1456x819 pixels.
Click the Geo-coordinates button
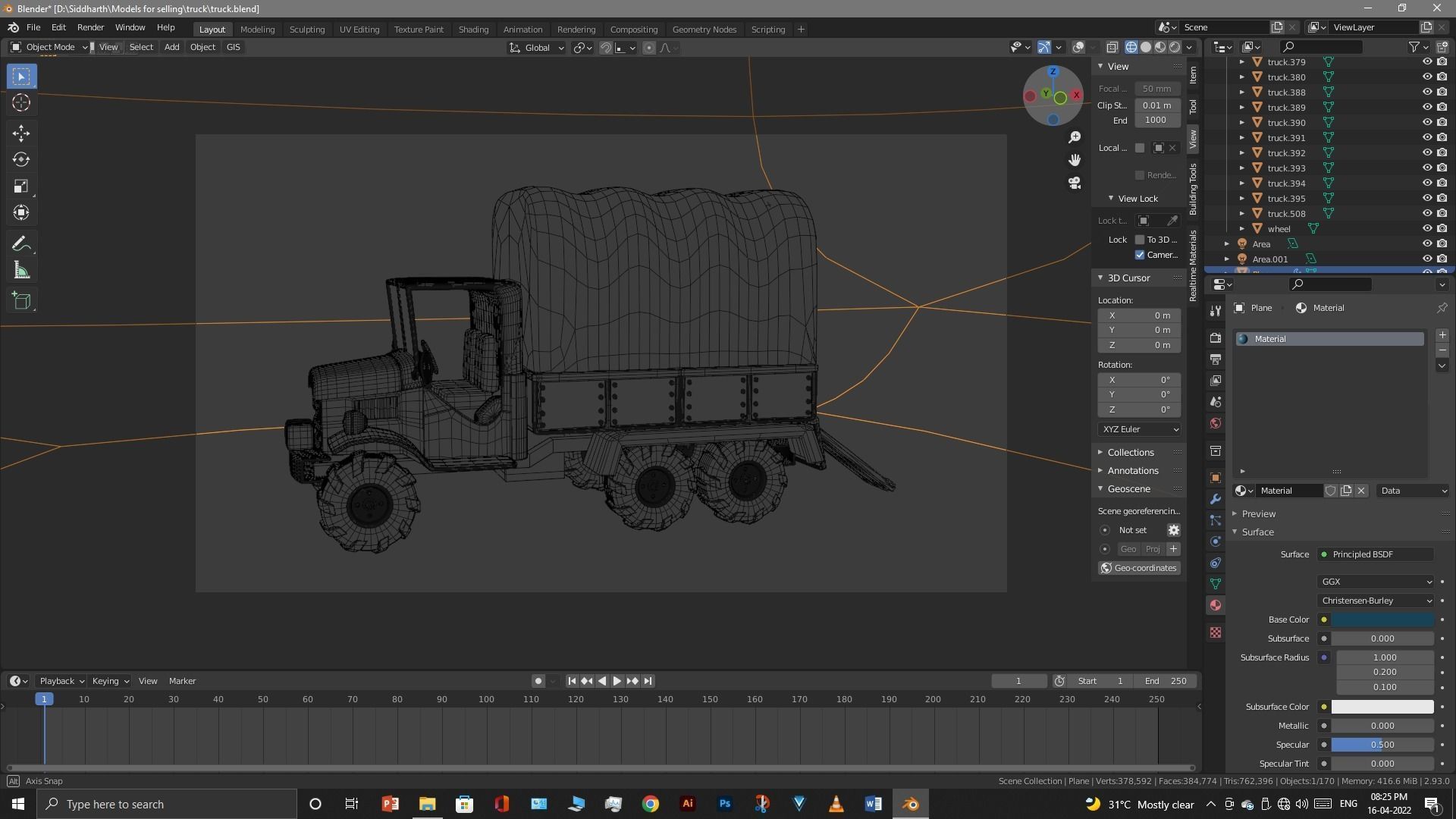1139,568
